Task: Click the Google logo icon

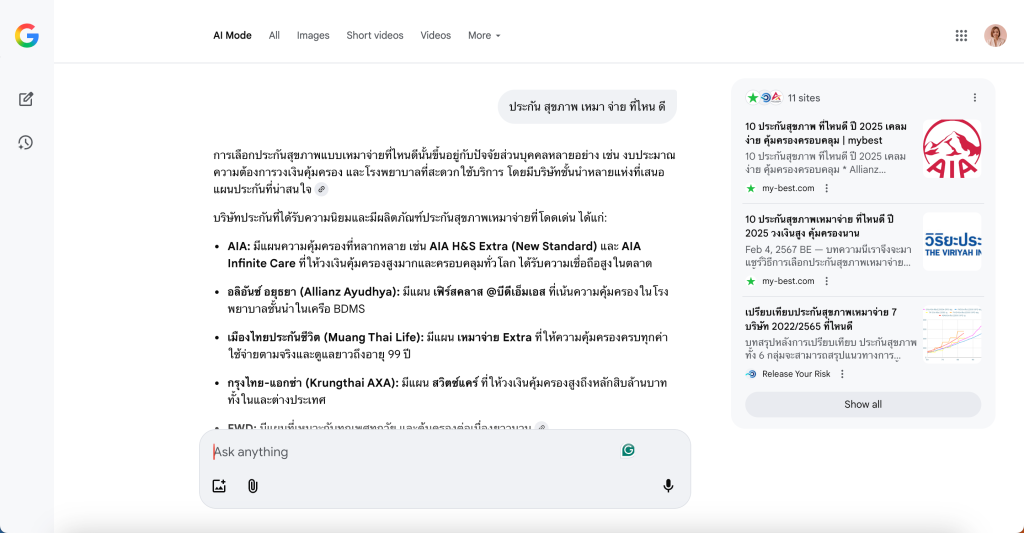Action: [x=27, y=36]
